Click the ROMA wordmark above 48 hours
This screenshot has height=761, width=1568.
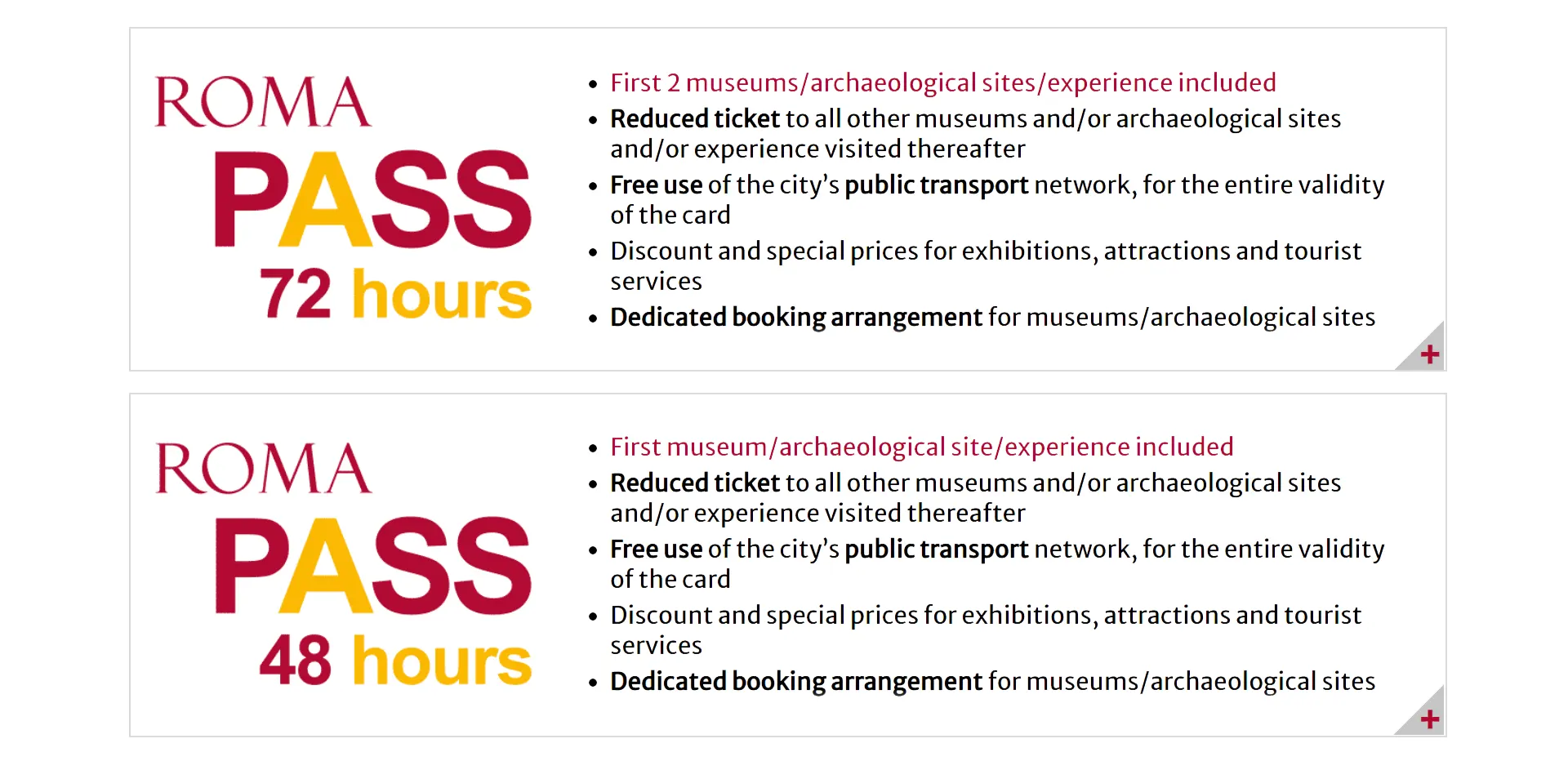263,468
